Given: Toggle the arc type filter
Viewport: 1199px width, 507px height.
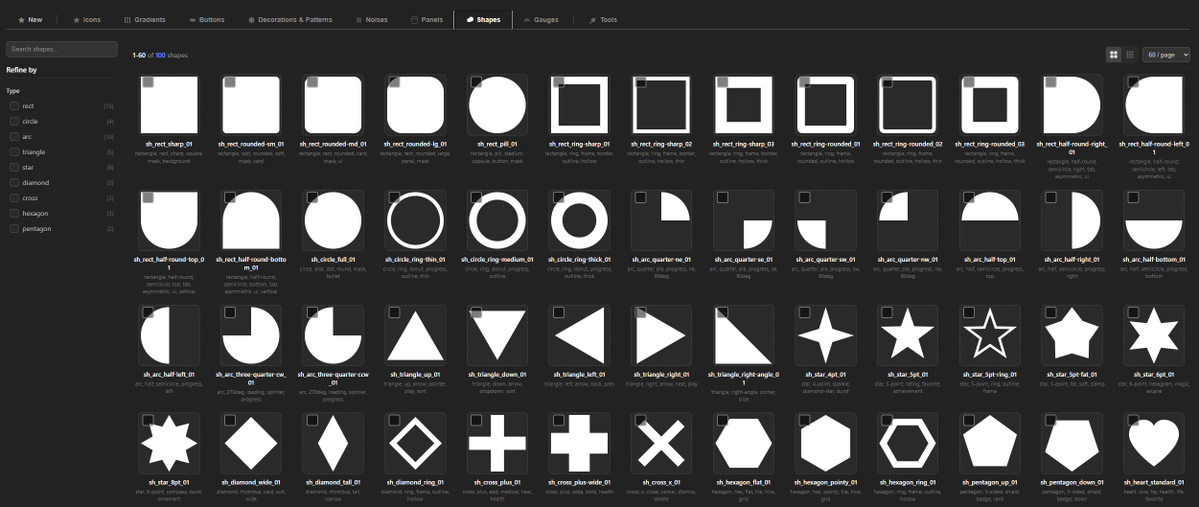Looking at the screenshot, I should (15, 137).
